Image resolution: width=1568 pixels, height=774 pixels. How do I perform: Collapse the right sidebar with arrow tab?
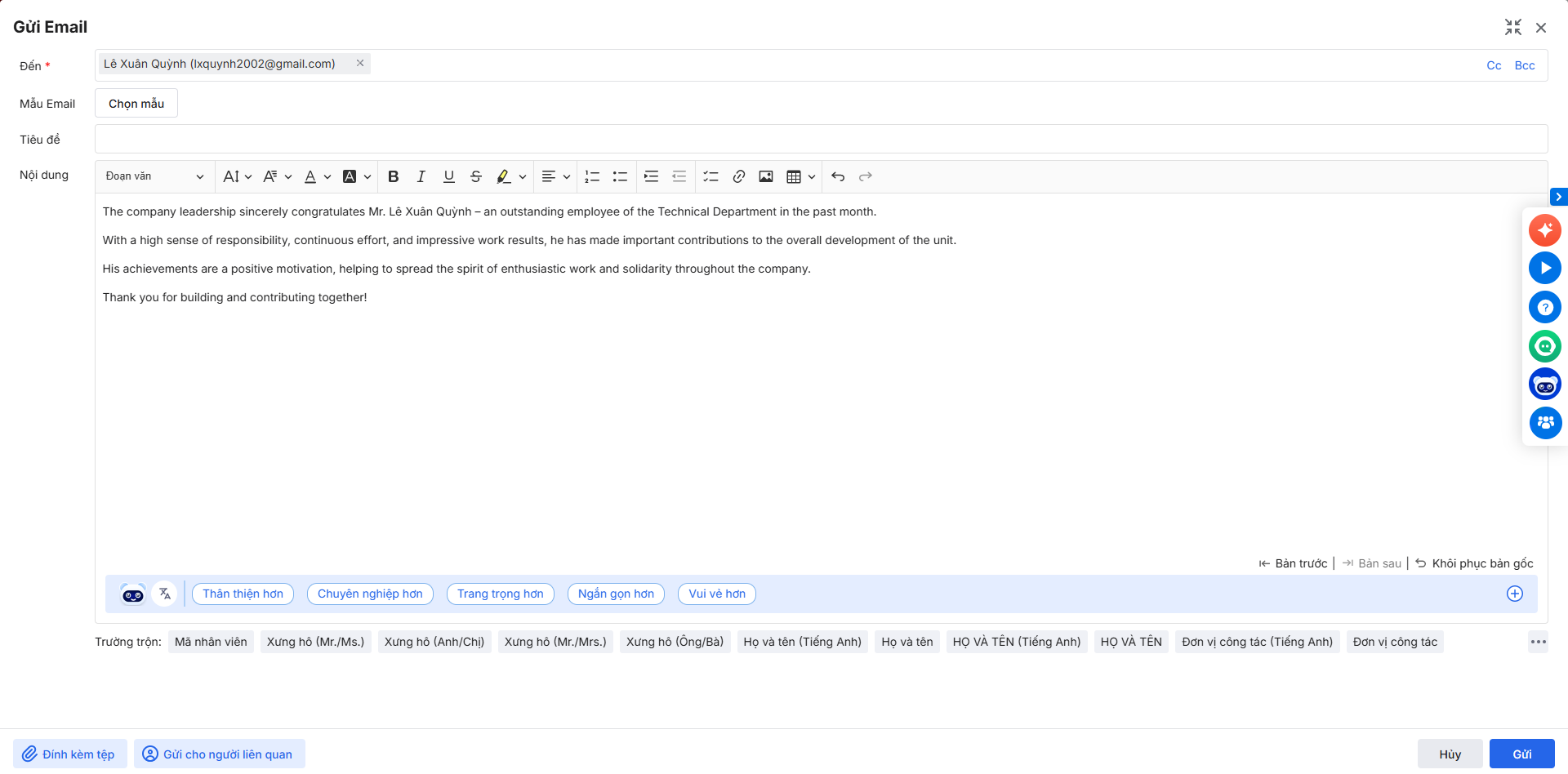tap(1559, 197)
